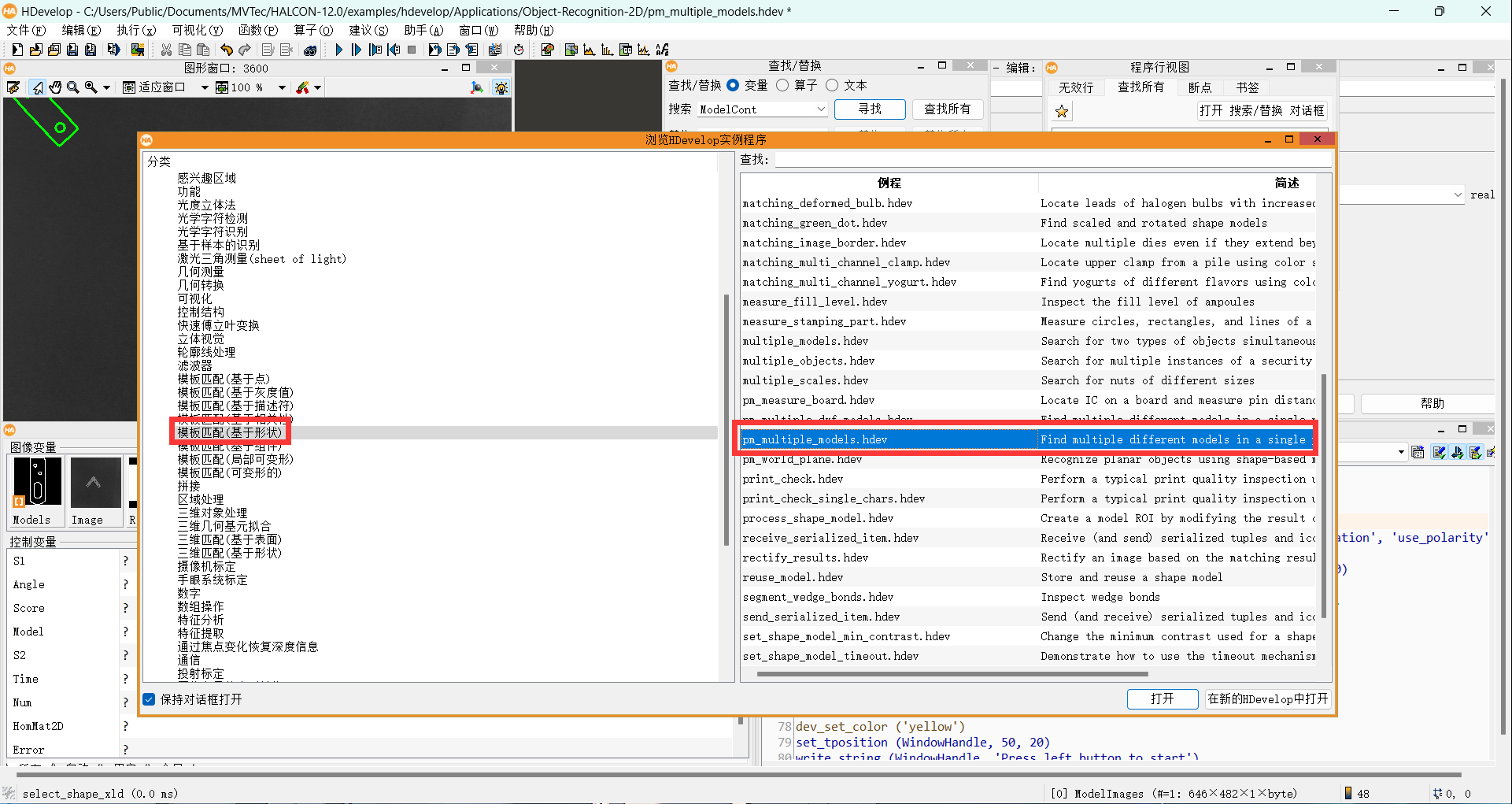Select the magnifier zoom tool

pyautogui.click(x=73, y=87)
